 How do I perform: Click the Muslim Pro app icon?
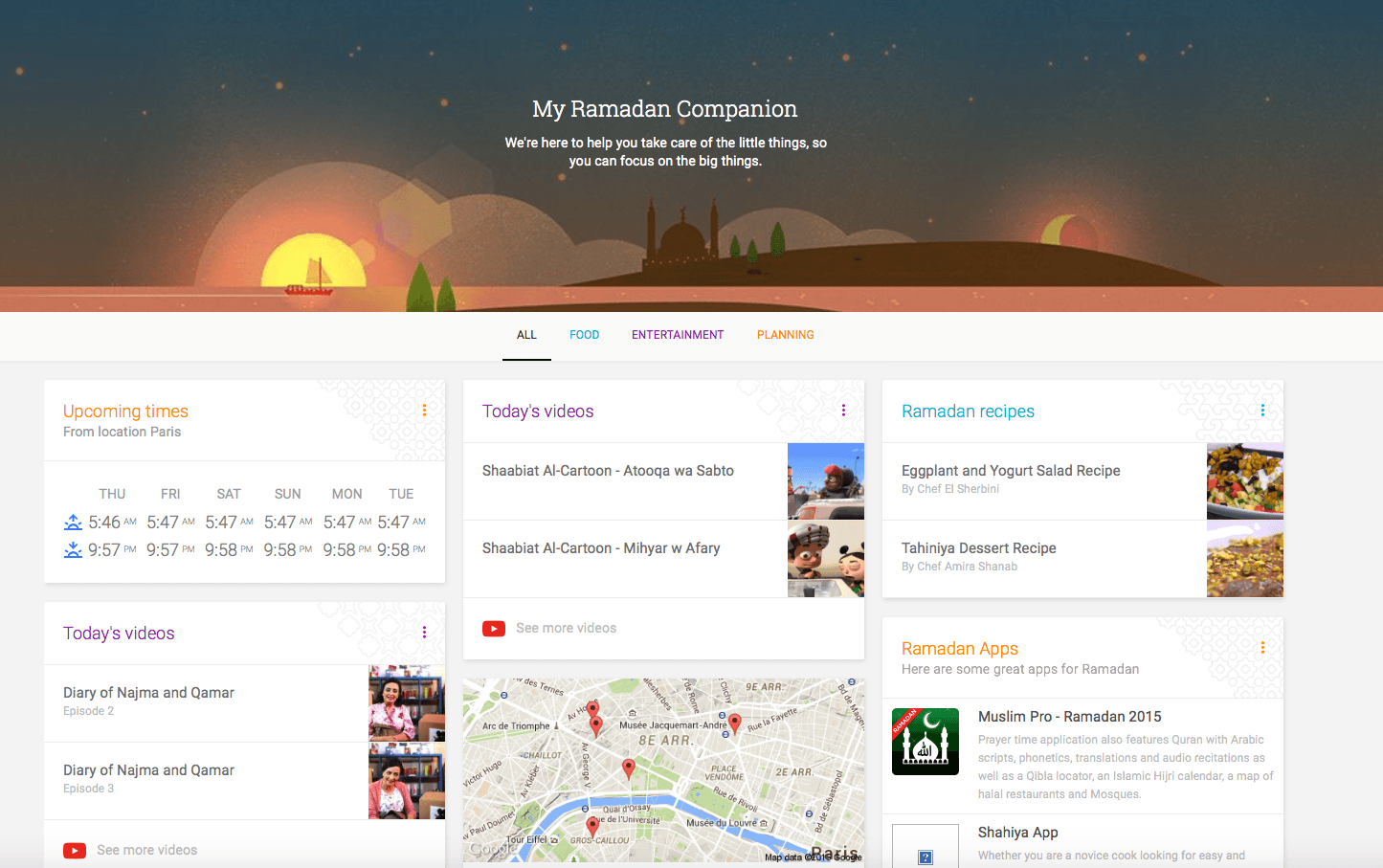[925, 742]
